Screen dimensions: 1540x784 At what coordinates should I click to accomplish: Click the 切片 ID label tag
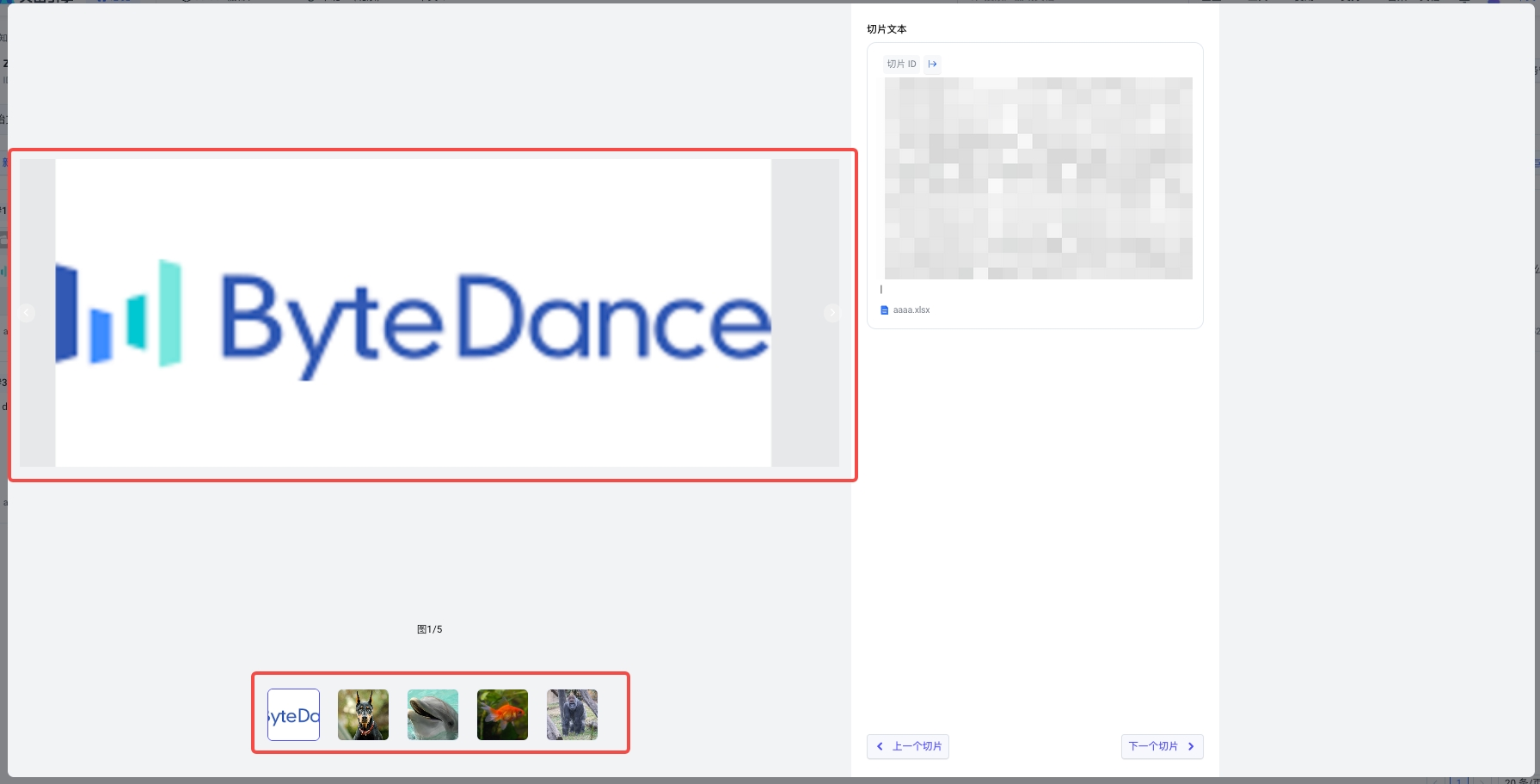click(902, 64)
